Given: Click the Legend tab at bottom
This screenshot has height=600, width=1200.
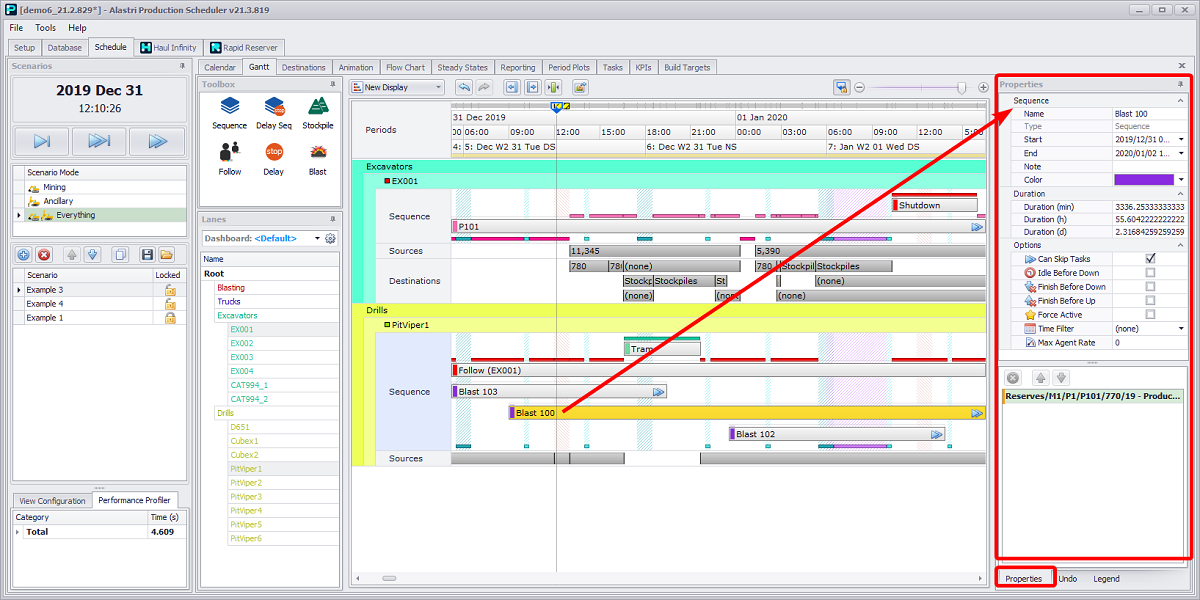Looking at the screenshot, I should pyautogui.click(x=1106, y=579).
